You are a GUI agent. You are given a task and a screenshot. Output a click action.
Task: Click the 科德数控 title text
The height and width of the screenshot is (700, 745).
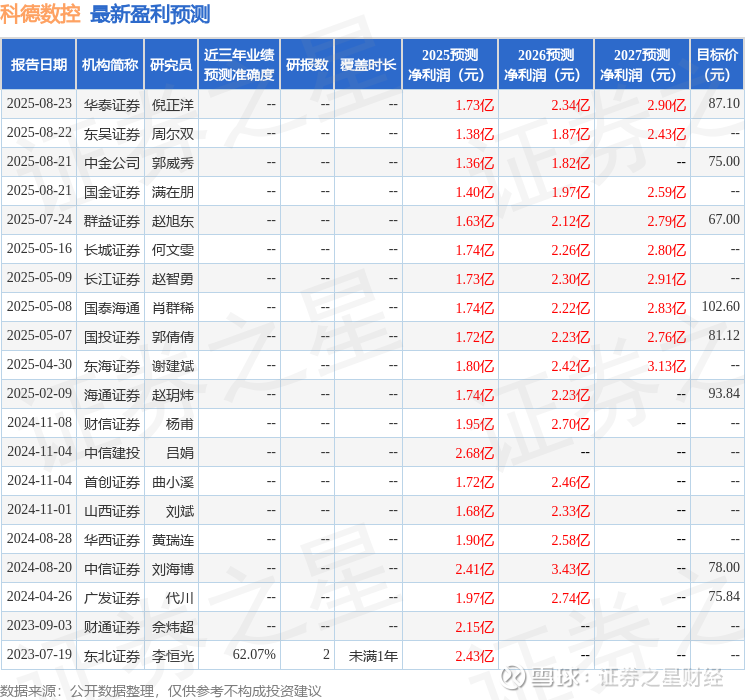pyautogui.click(x=40, y=14)
